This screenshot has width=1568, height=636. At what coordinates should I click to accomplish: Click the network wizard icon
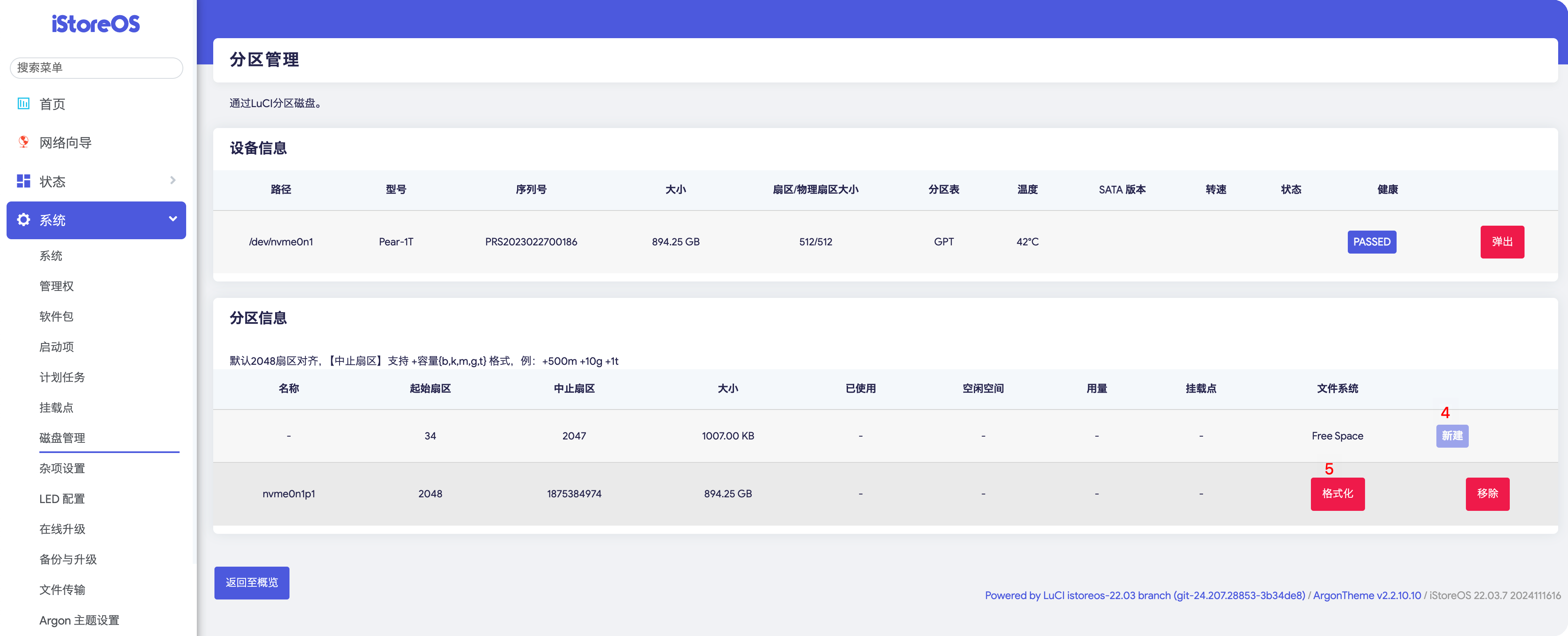[23, 142]
